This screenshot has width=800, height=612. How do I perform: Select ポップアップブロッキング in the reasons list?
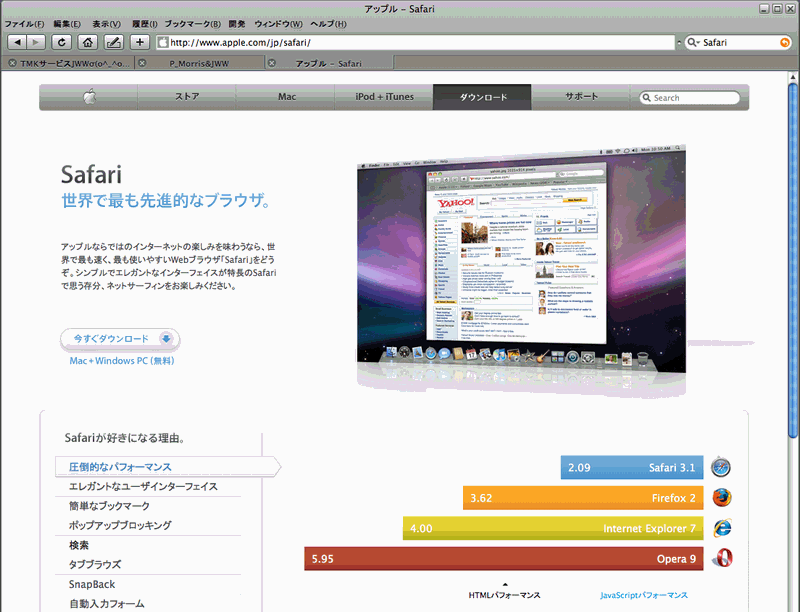pos(120,525)
